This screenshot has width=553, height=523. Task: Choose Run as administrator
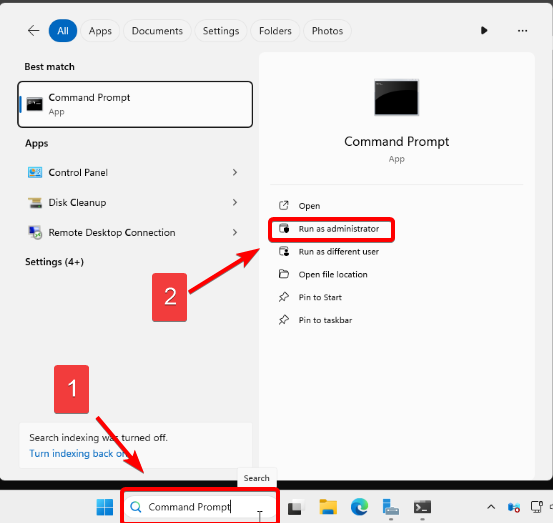click(339, 229)
